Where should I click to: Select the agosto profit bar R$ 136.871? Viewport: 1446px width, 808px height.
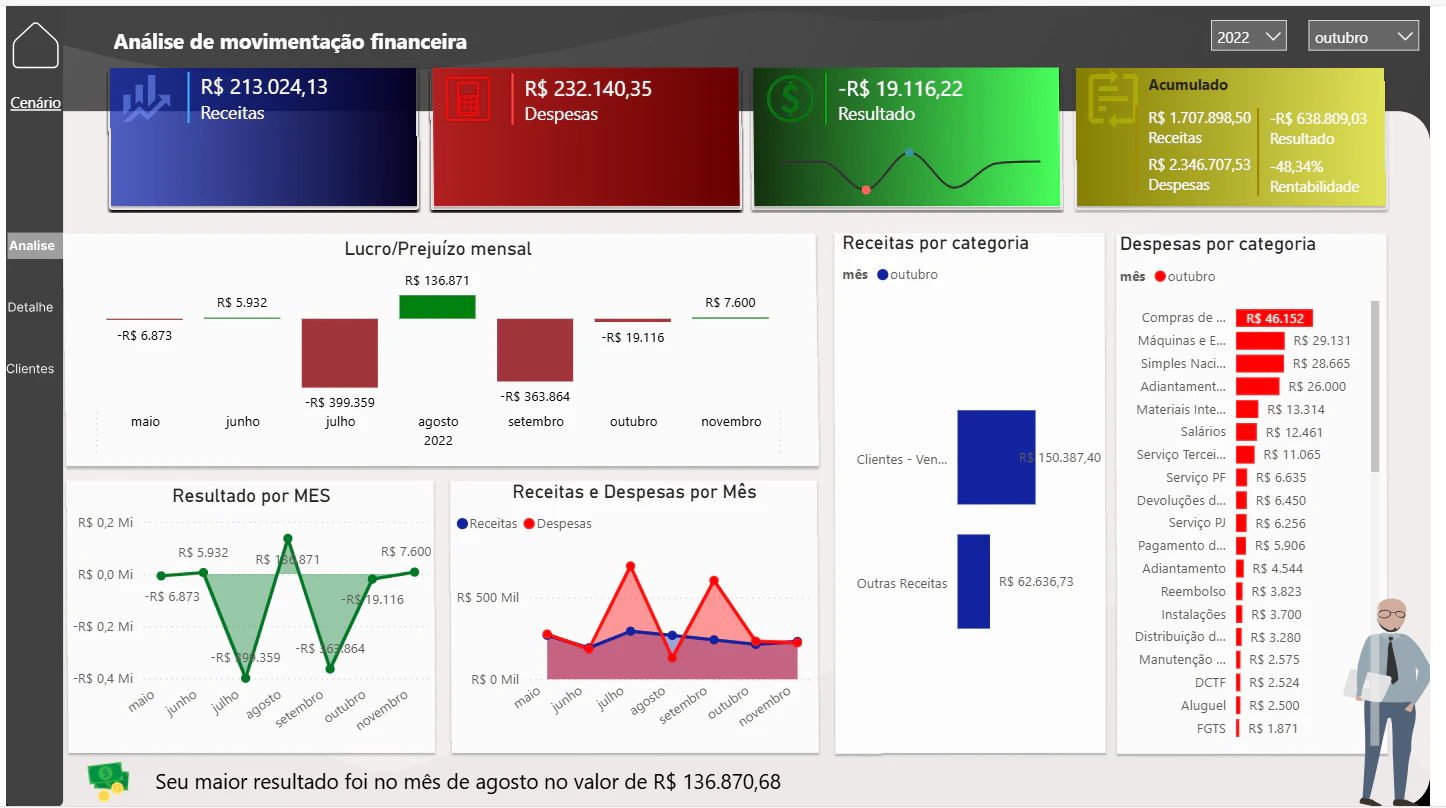pyautogui.click(x=437, y=306)
